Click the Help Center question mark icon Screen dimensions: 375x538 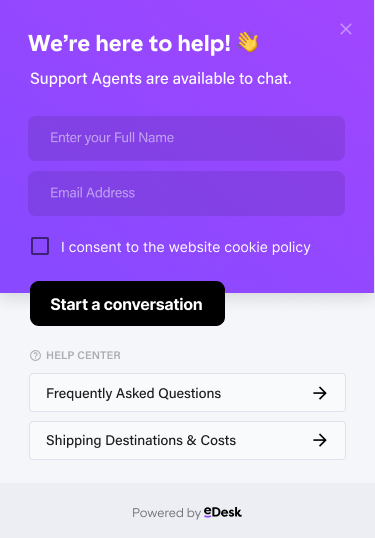pyautogui.click(x=35, y=355)
